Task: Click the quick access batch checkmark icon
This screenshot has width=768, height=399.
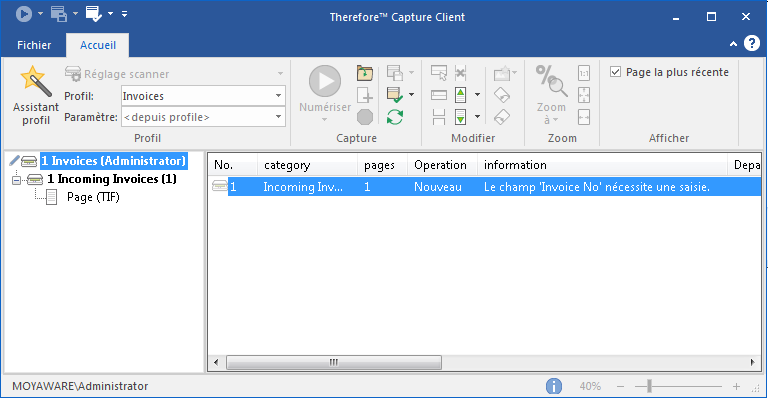Action: tap(94, 14)
